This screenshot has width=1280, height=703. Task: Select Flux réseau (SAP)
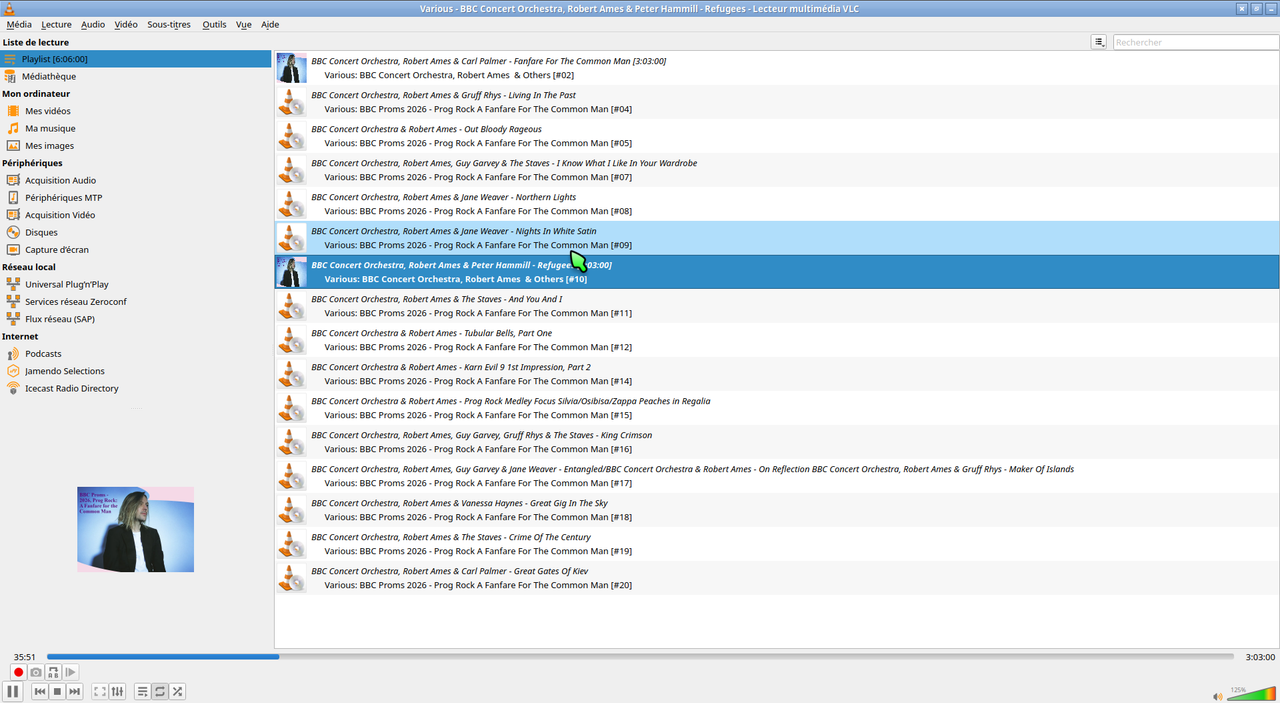tap(136, 319)
